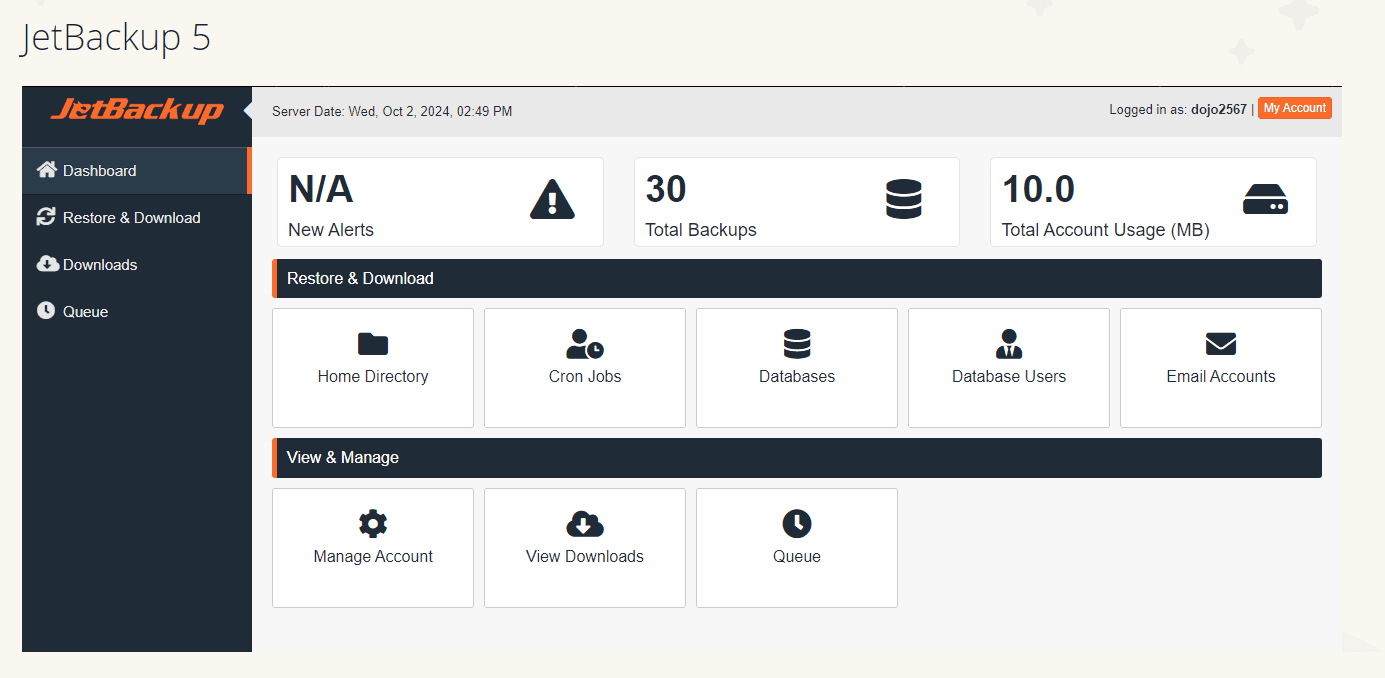The height and width of the screenshot is (678, 1385).
Task: Click the Cron Jobs icon tile
Action: pyautogui.click(x=584, y=343)
